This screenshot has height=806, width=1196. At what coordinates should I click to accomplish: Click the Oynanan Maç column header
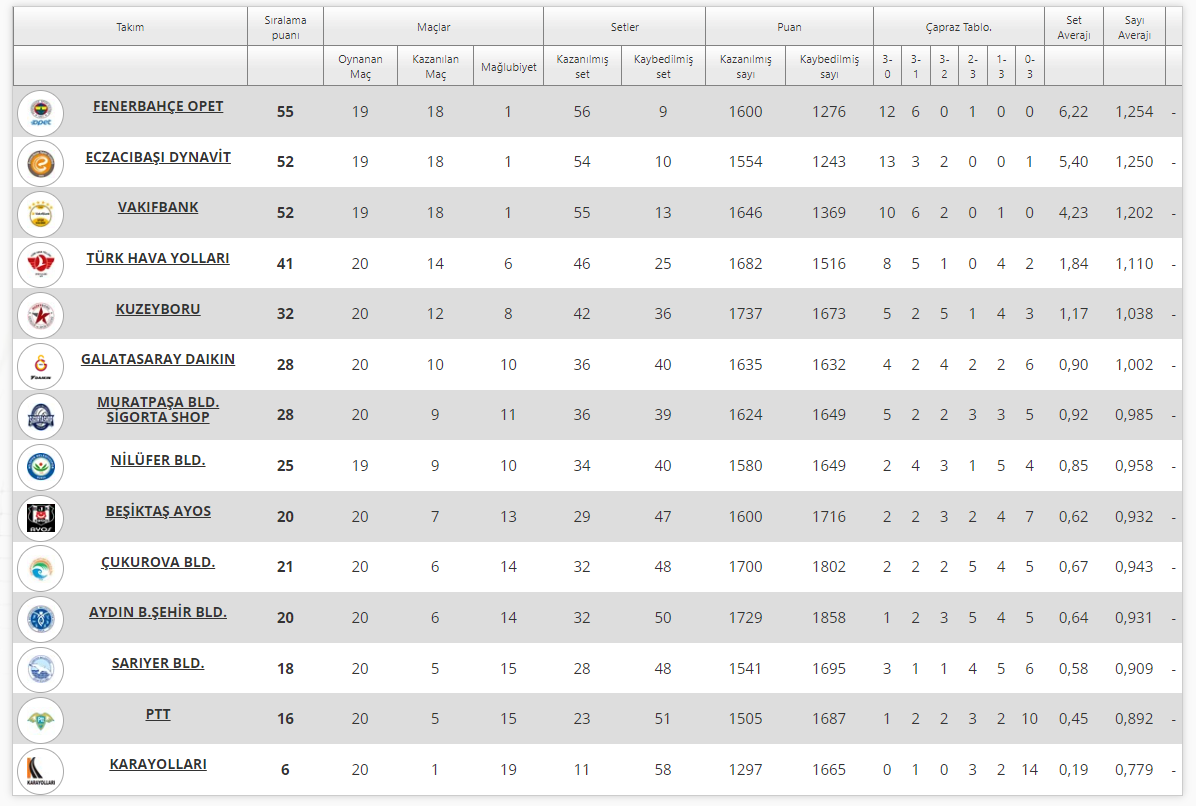pyautogui.click(x=360, y=66)
